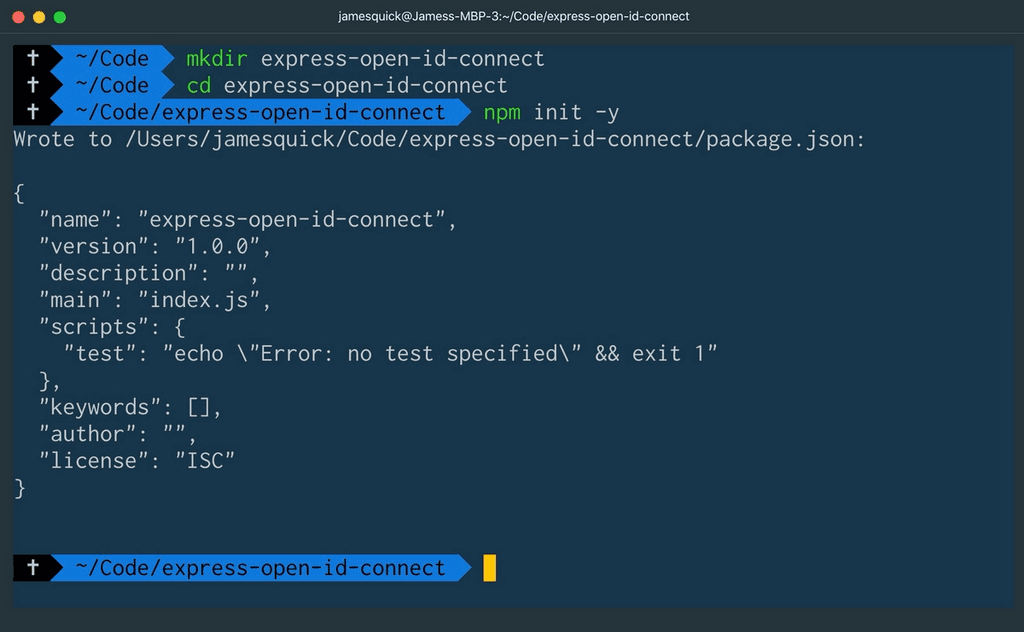
Task: Select the cross icon on the cd prompt line
Action: pyautogui.click(x=35, y=85)
